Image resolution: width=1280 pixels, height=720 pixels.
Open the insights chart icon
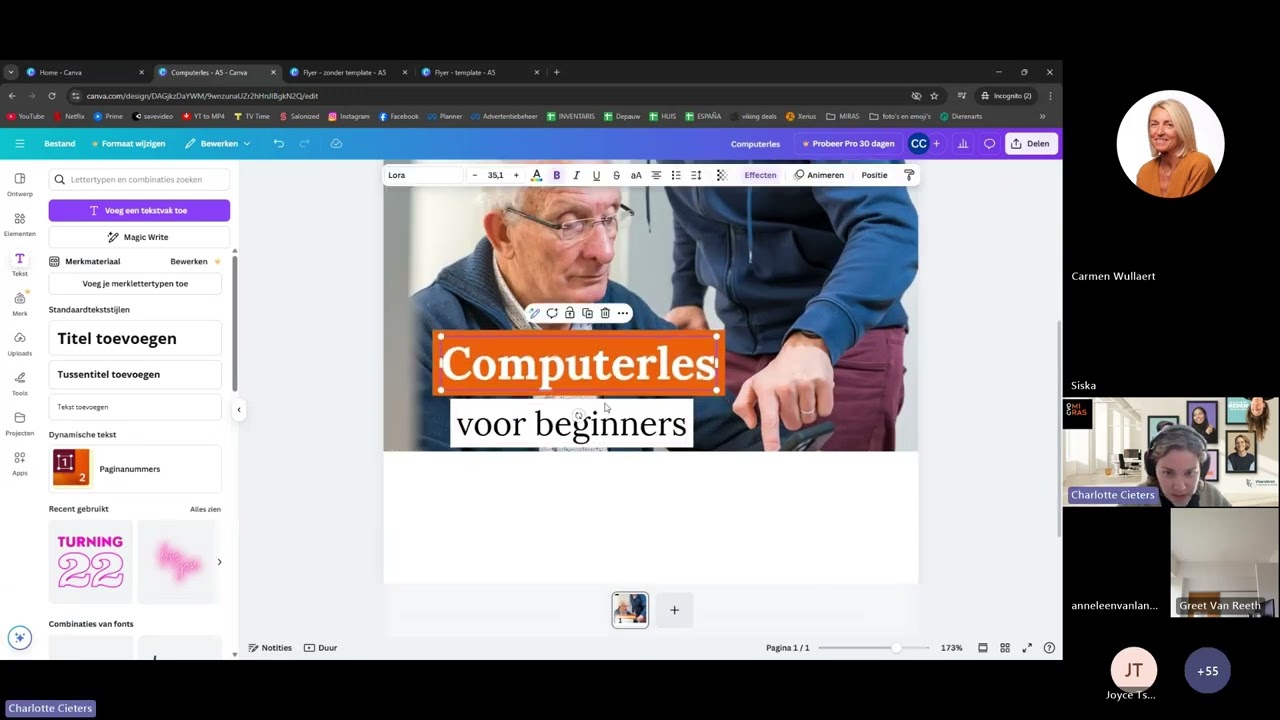[963, 144]
